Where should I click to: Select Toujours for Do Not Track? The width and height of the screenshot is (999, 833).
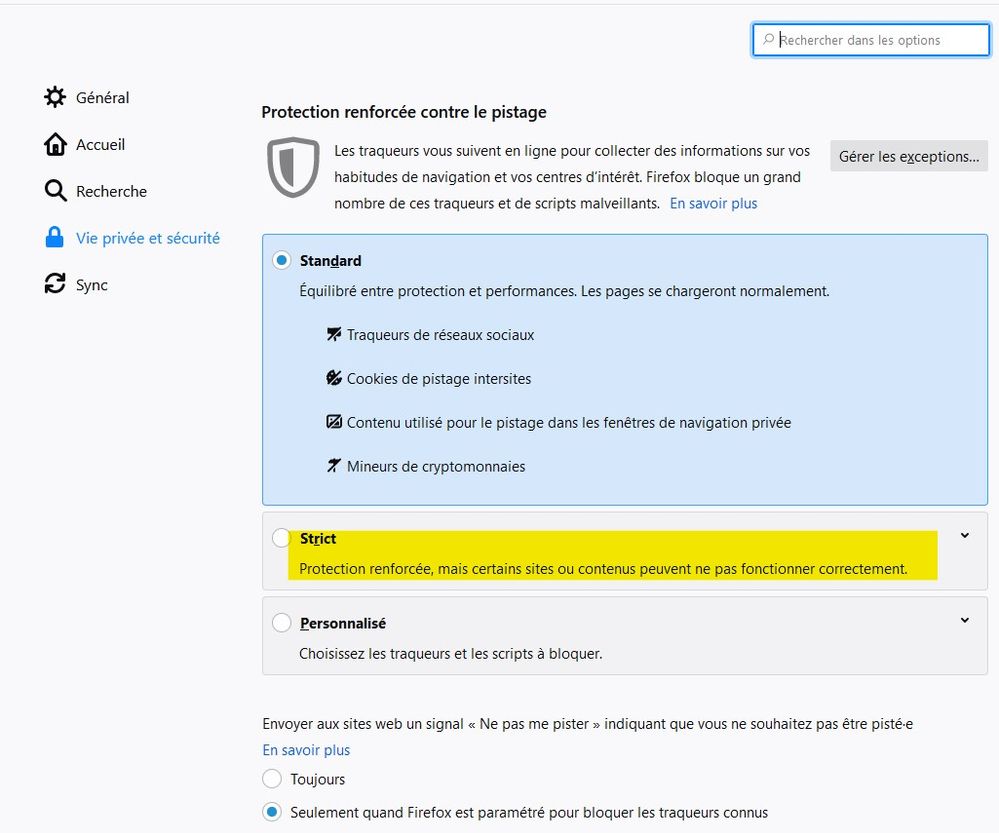coord(272,779)
